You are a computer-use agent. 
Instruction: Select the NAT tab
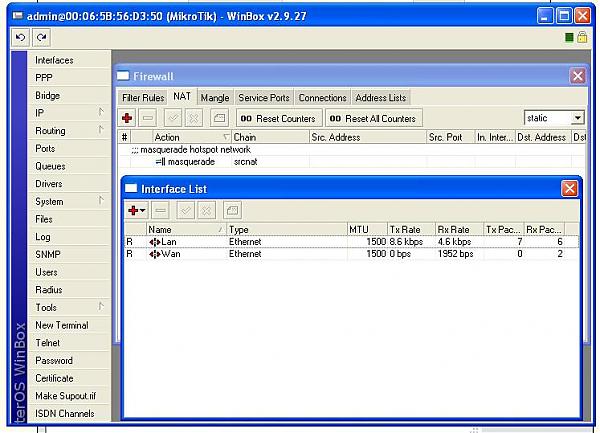click(182, 96)
